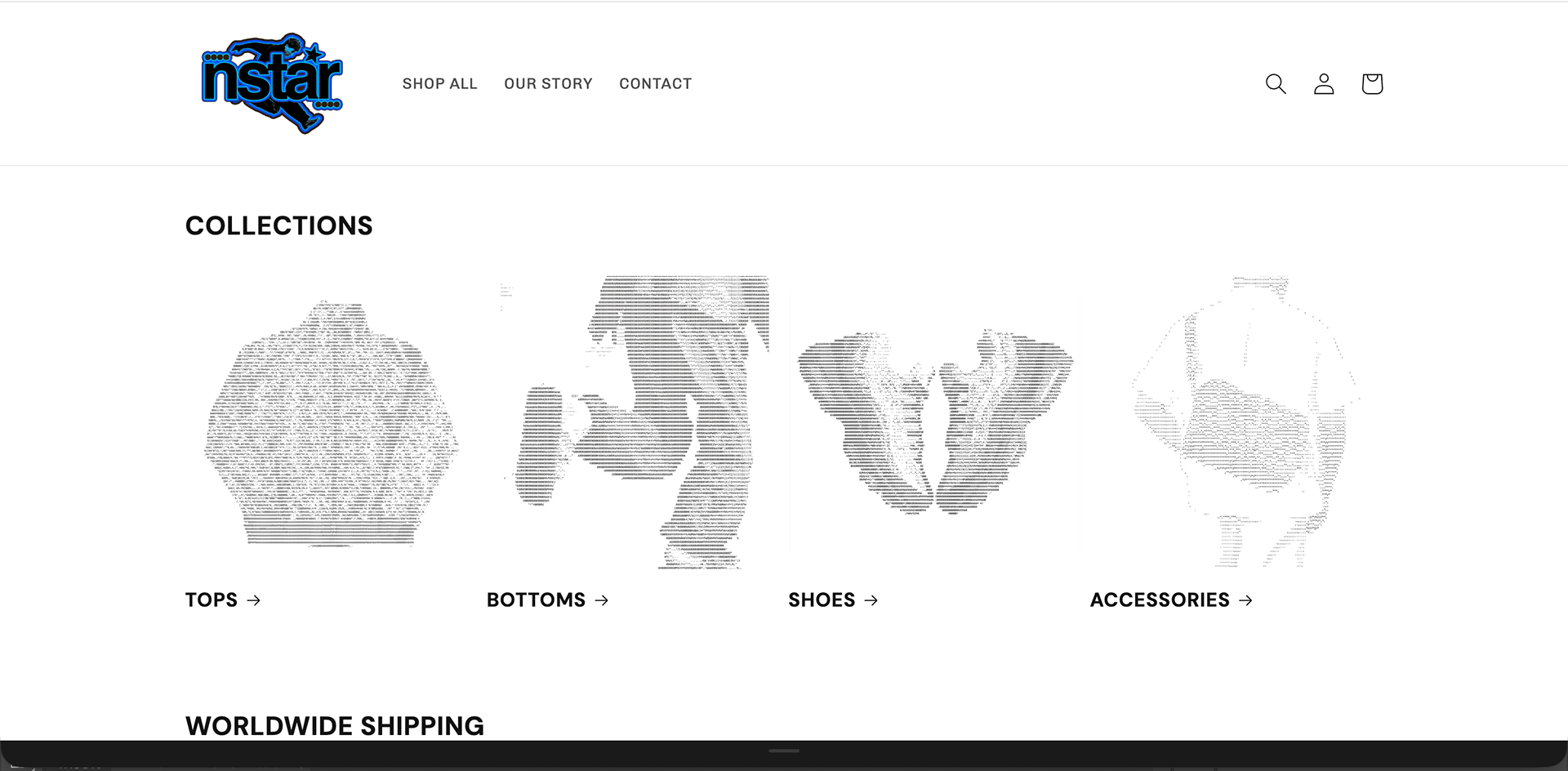Open the BOTTOMS collection link

click(537, 600)
